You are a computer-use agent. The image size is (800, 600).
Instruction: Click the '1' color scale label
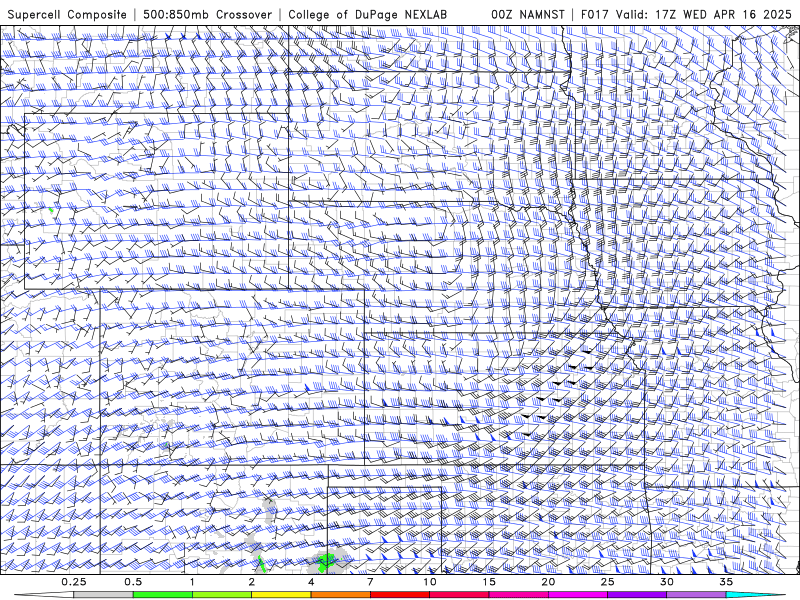pos(192,582)
